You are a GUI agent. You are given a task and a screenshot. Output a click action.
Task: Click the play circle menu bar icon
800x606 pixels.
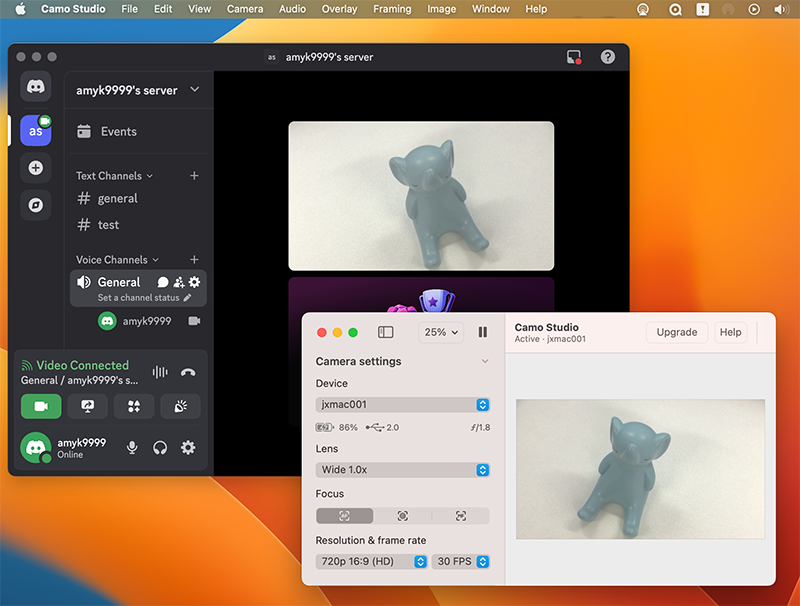(x=754, y=9)
